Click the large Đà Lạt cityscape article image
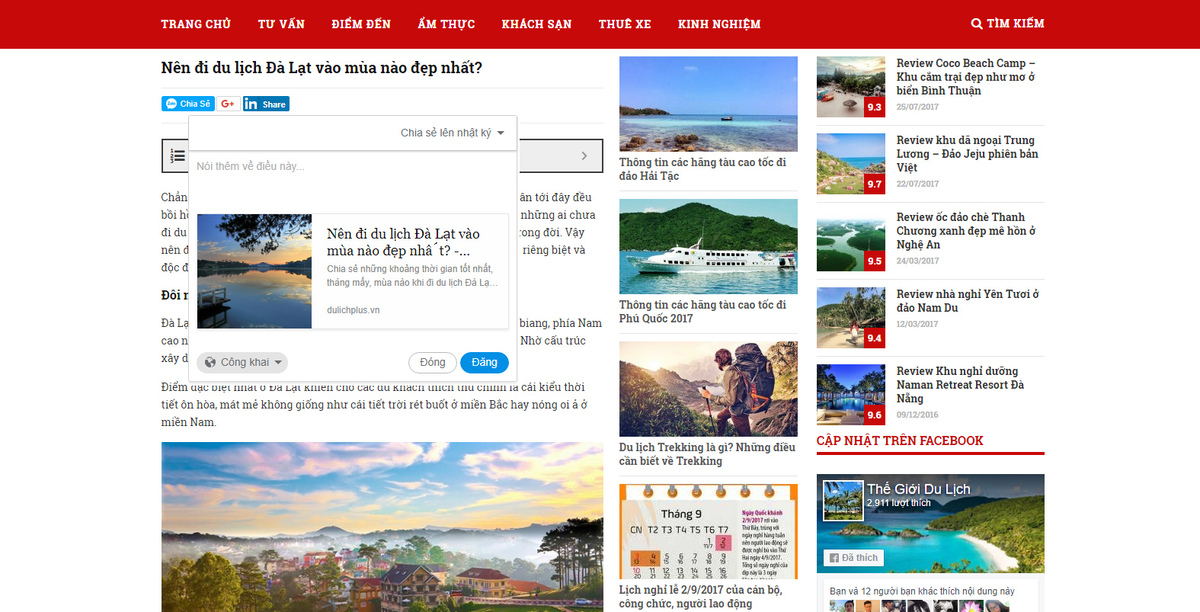This screenshot has width=1200, height=612. 382,527
